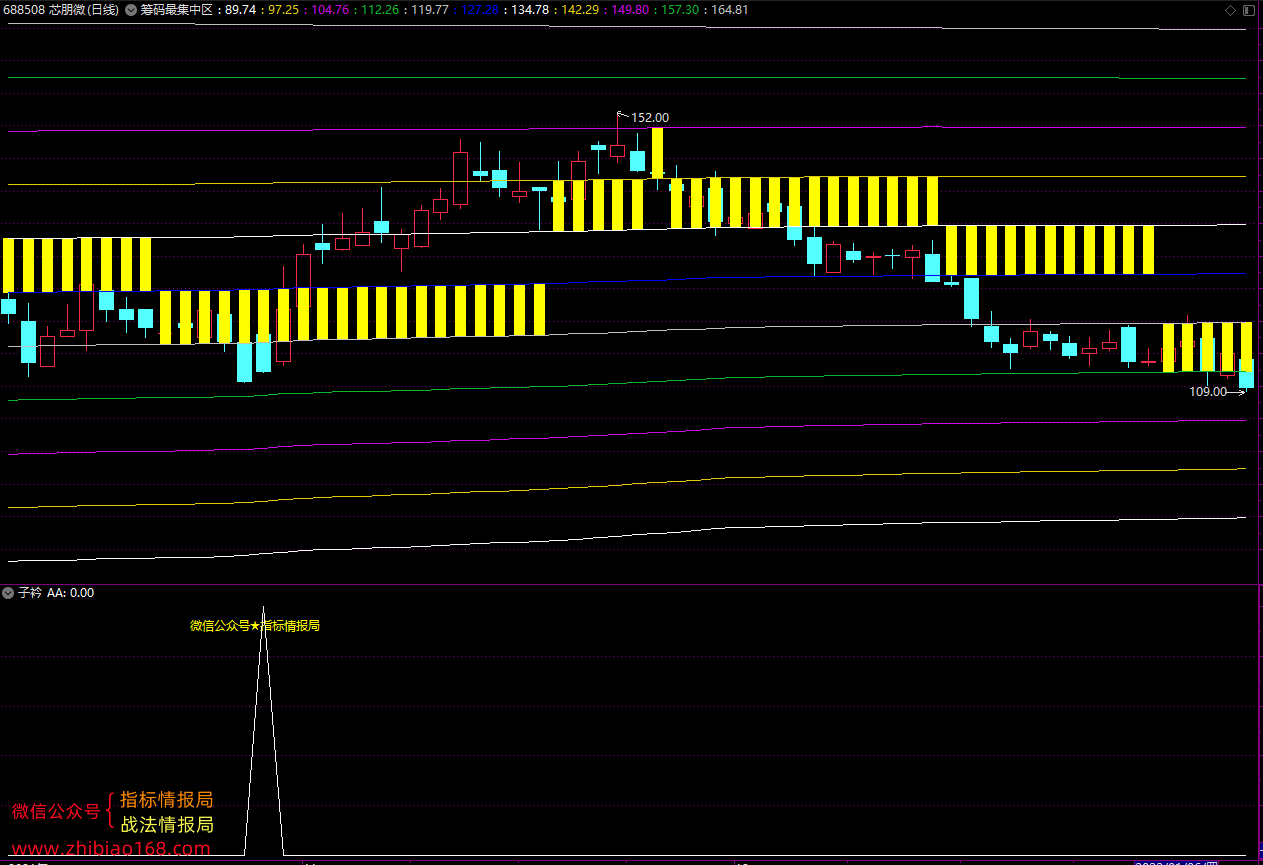The image size is (1263, 865).
Task: Click the yellow 微信公众号★指标情报局 signal label
Action: 255,626
